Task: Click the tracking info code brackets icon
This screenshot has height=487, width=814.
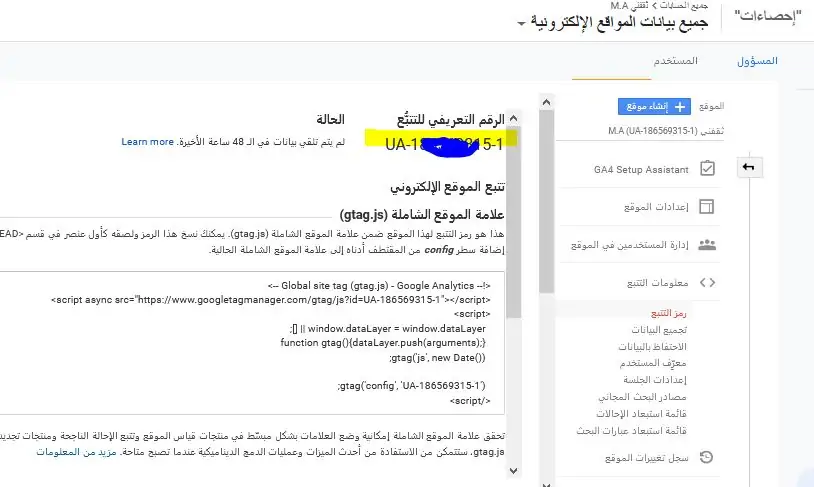Action: [x=707, y=282]
